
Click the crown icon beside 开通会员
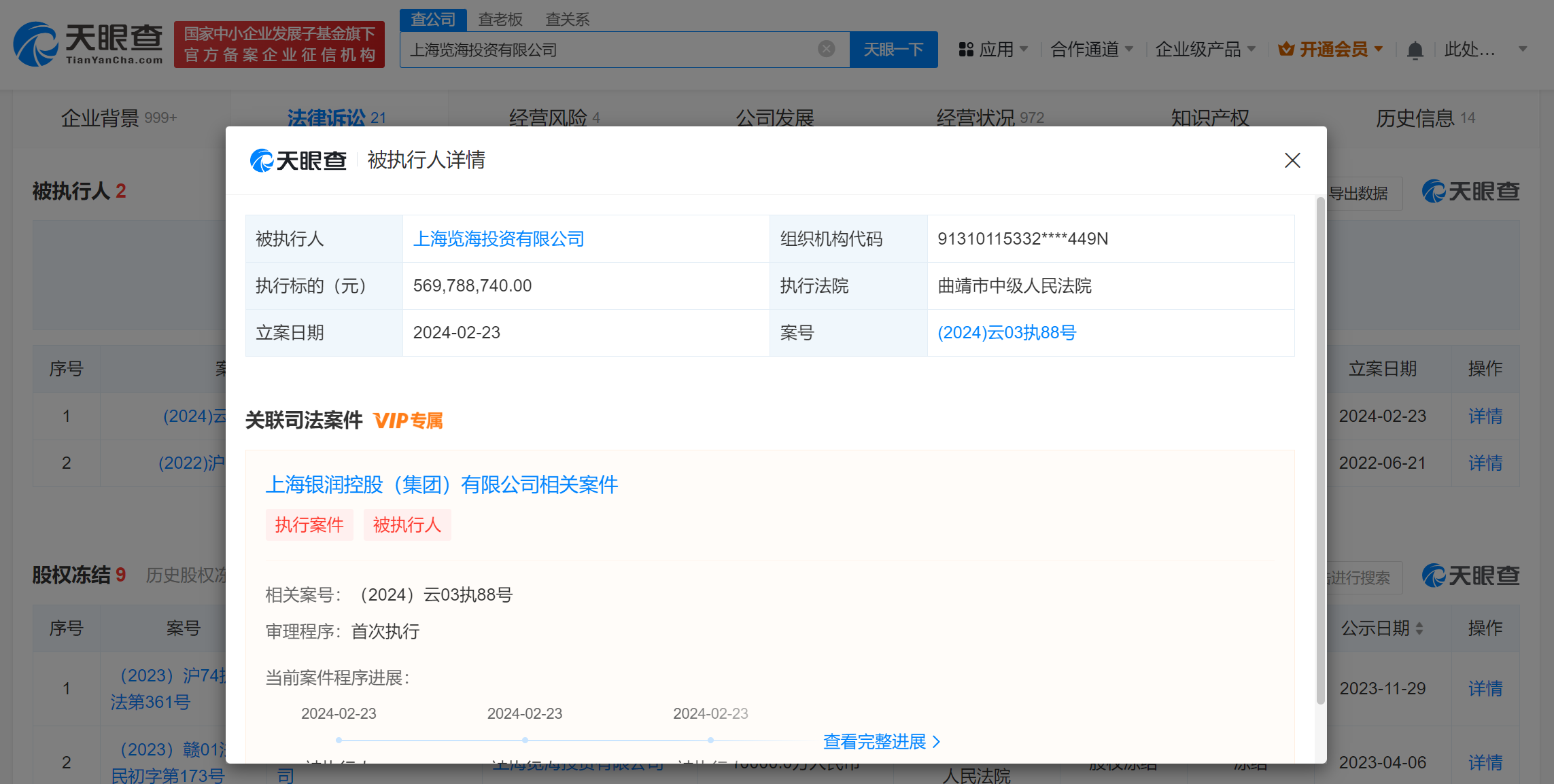click(1286, 48)
